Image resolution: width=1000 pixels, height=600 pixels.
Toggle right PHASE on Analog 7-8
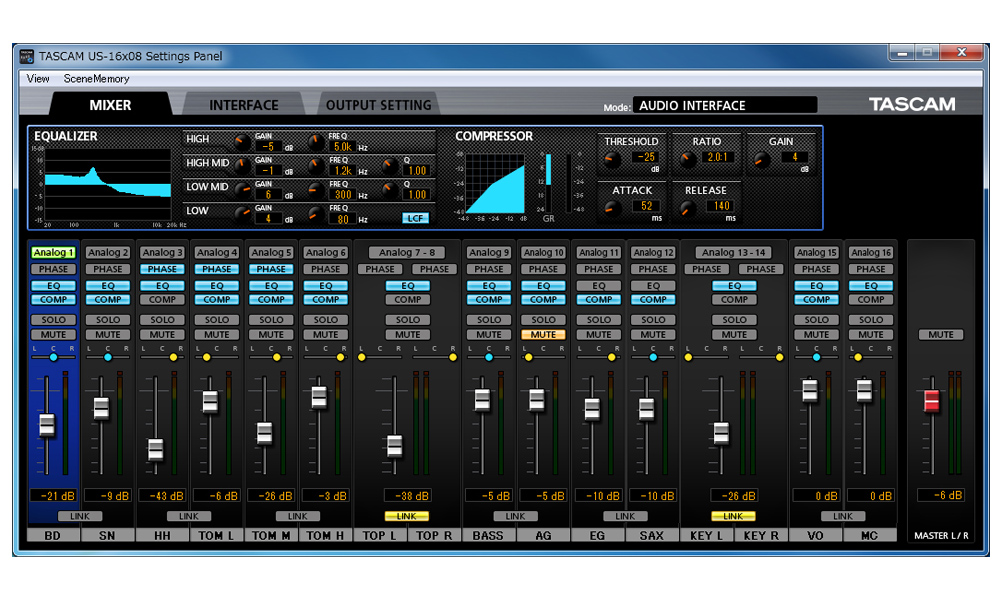pos(434,269)
